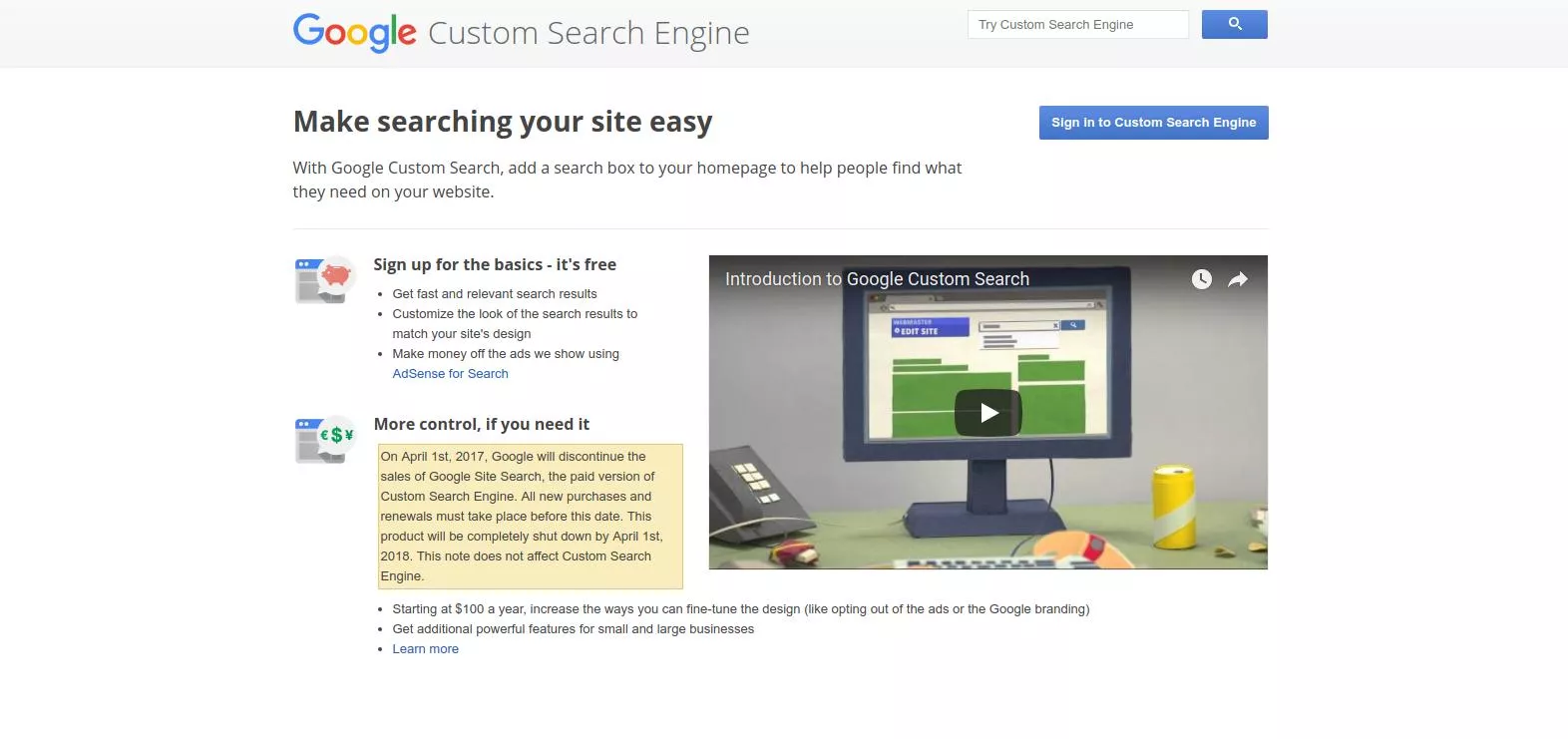Click Sign in to Custom Search Engine button
The image size is (1568, 739).
(1153, 123)
